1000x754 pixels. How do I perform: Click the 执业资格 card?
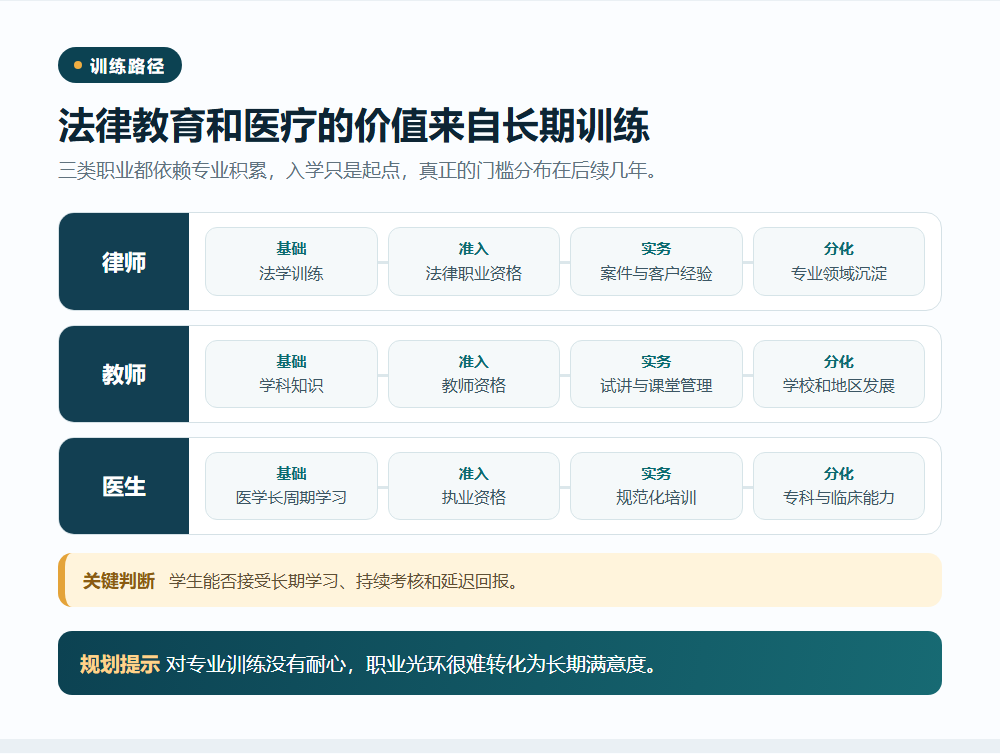474,486
